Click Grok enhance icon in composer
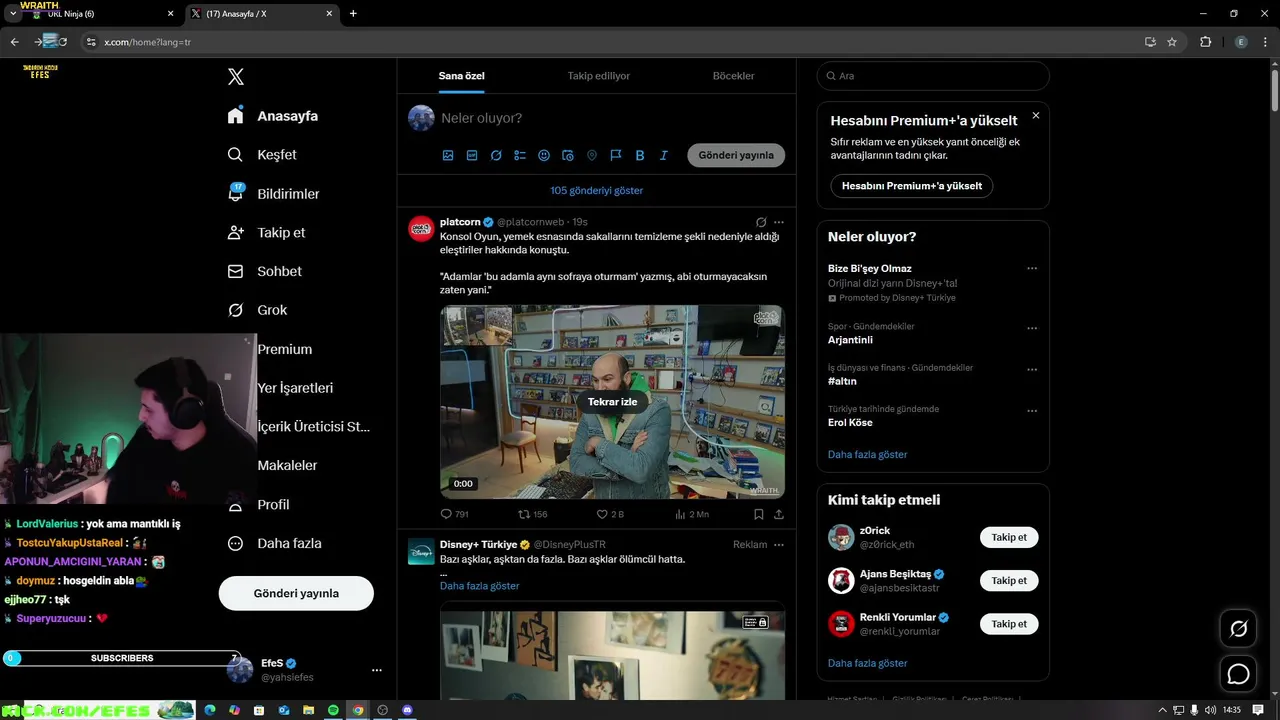The height and width of the screenshot is (720, 1280). 496,155
